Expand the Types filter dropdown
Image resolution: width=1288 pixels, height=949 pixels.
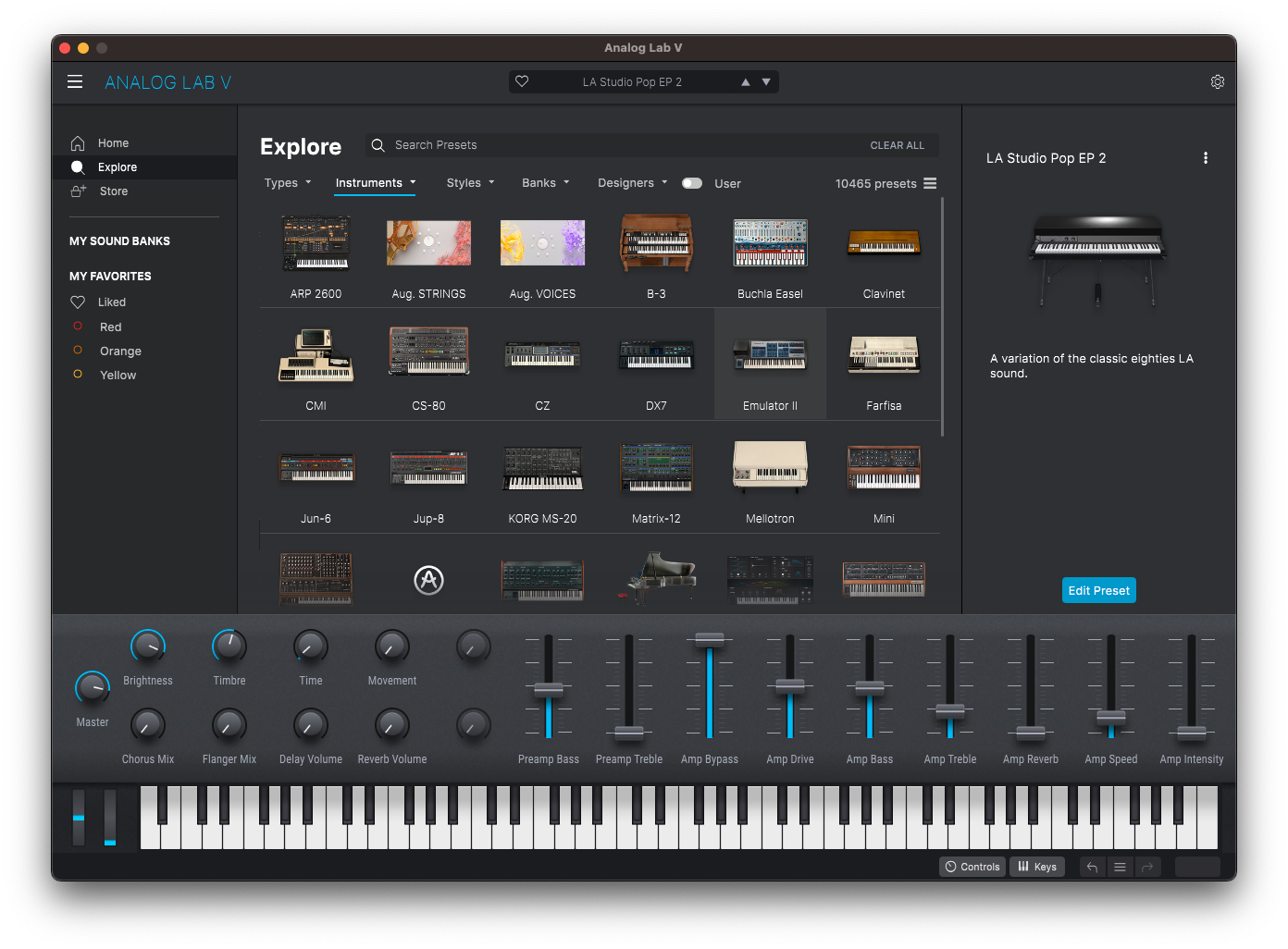(x=288, y=183)
